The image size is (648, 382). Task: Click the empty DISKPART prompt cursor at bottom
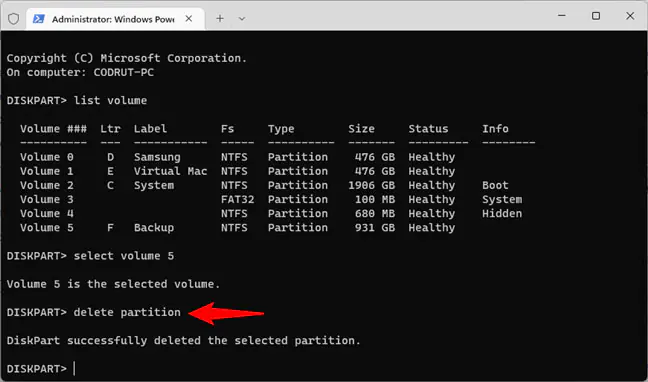coord(74,368)
